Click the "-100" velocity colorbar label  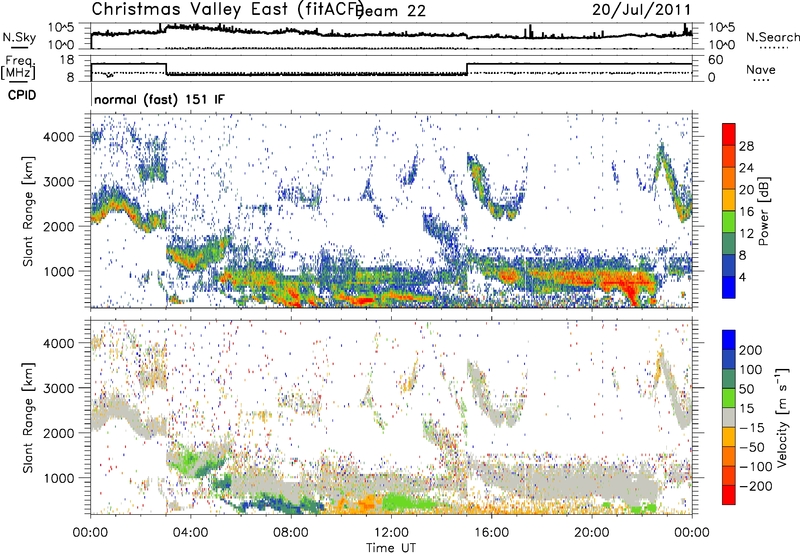(756, 467)
